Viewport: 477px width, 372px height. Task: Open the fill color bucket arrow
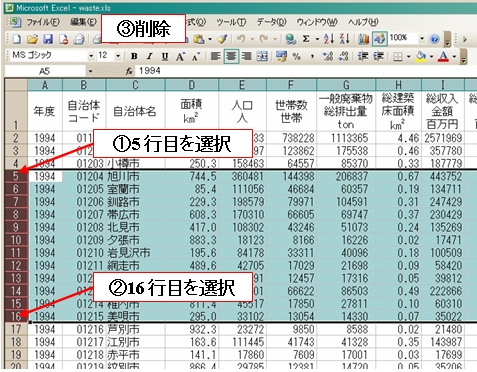432,56
